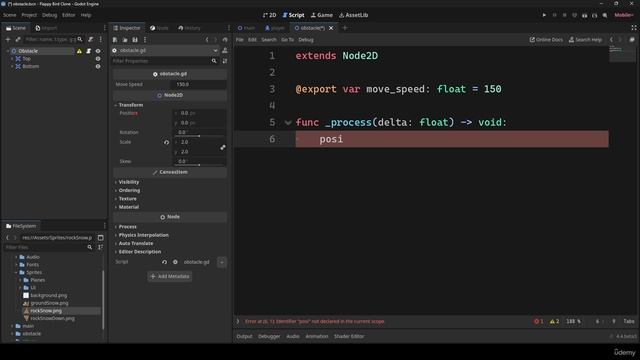Open the Script property dropdown arrow

(x=222, y=262)
